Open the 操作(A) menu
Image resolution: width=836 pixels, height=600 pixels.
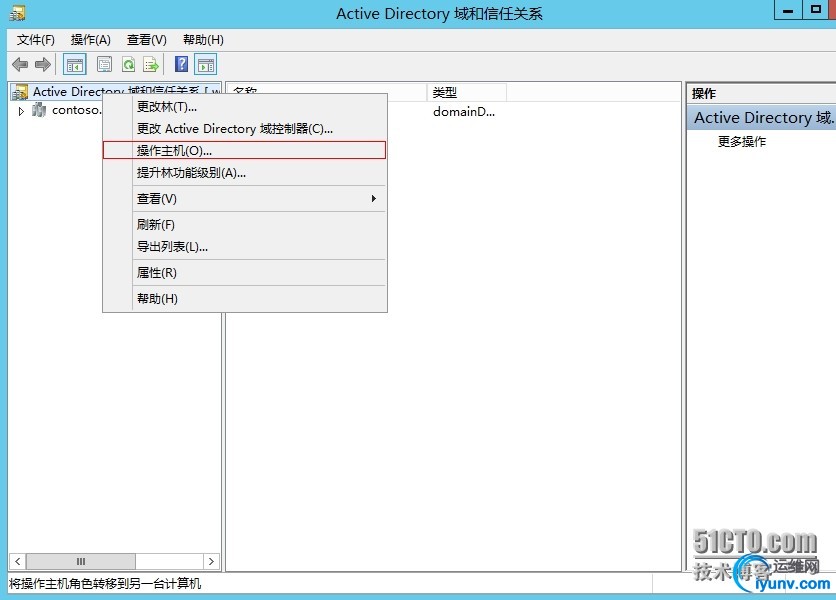coord(91,40)
